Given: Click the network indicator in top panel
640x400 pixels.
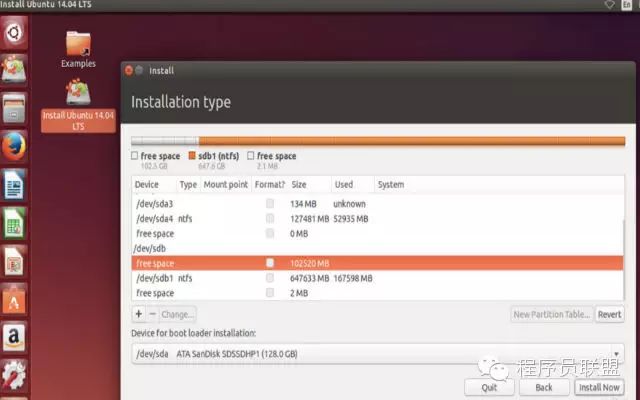Looking at the screenshot, I should coord(609,4).
